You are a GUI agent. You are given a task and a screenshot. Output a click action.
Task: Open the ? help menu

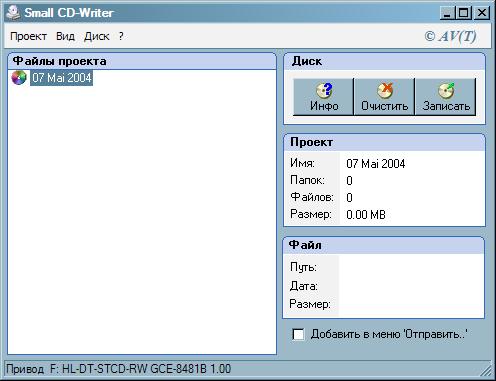coord(121,36)
